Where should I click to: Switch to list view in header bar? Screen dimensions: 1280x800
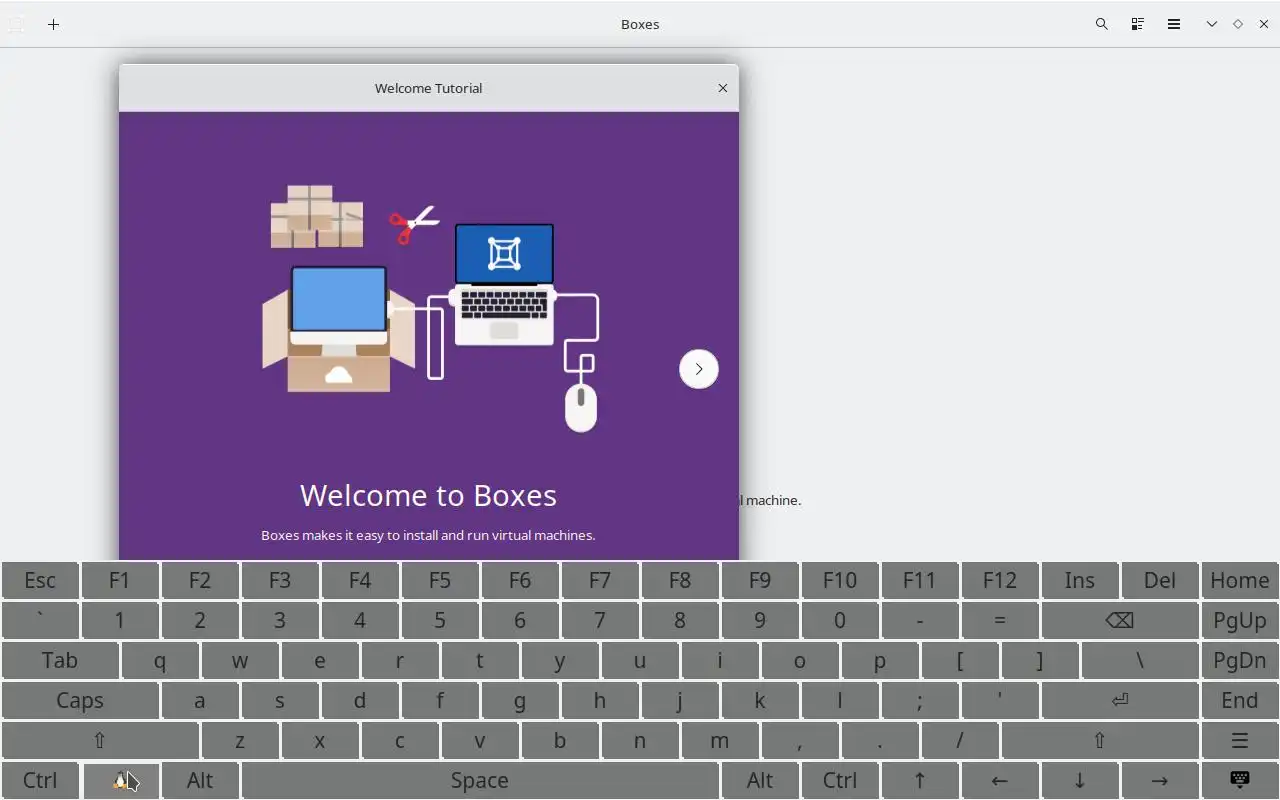click(1137, 24)
